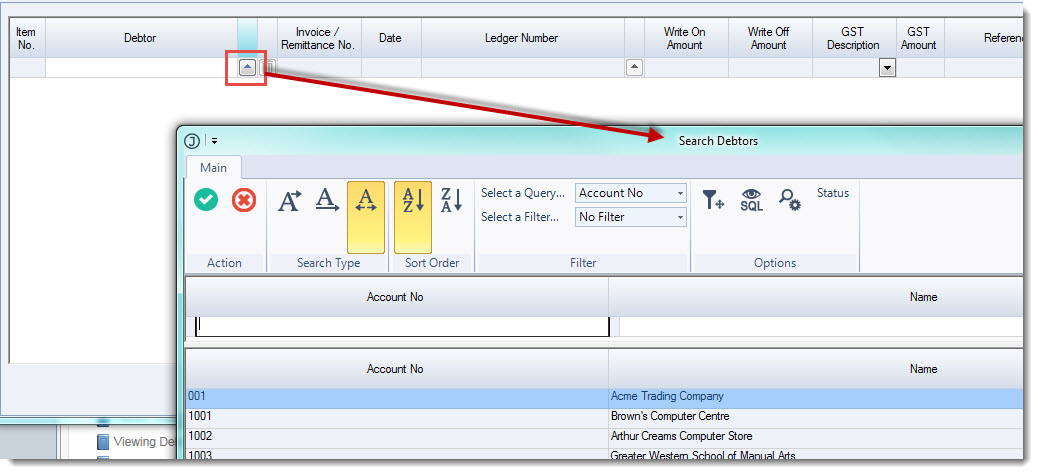1038x474 pixels.
Task: Open the Select a Query combo box
Action: tap(631, 193)
